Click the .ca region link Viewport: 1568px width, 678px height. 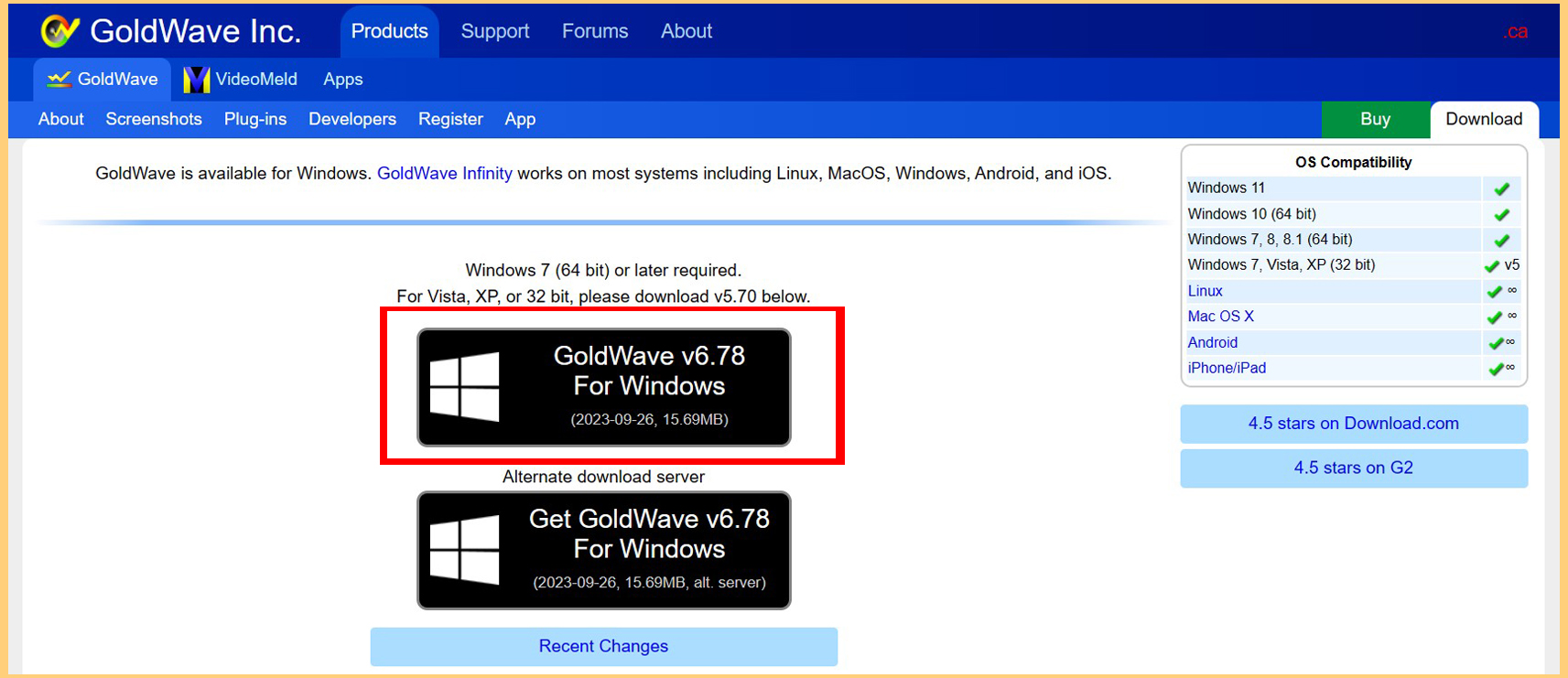click(x=1515, y=32)
